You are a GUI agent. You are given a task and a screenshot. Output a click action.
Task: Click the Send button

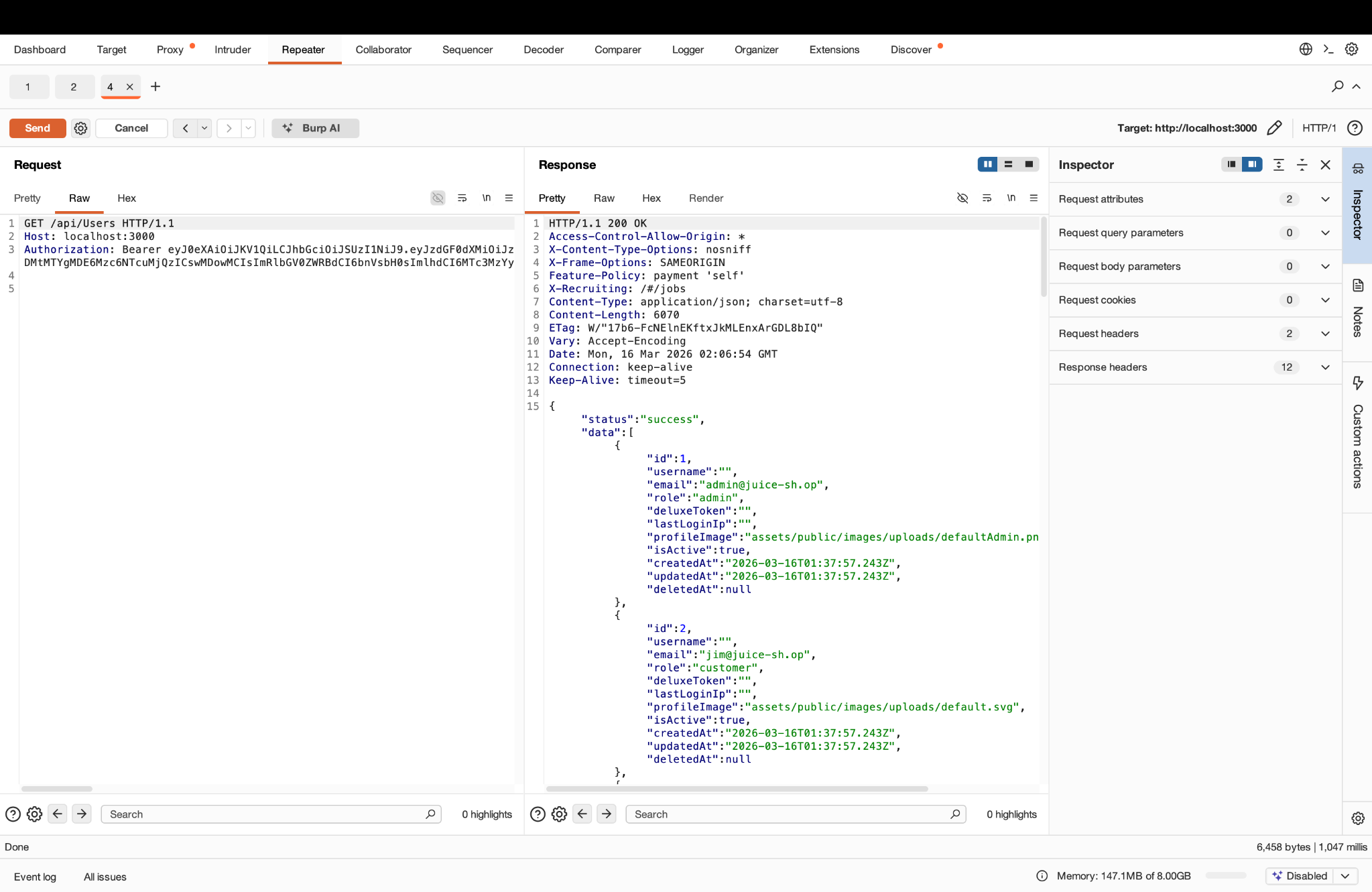coord(38,128)
